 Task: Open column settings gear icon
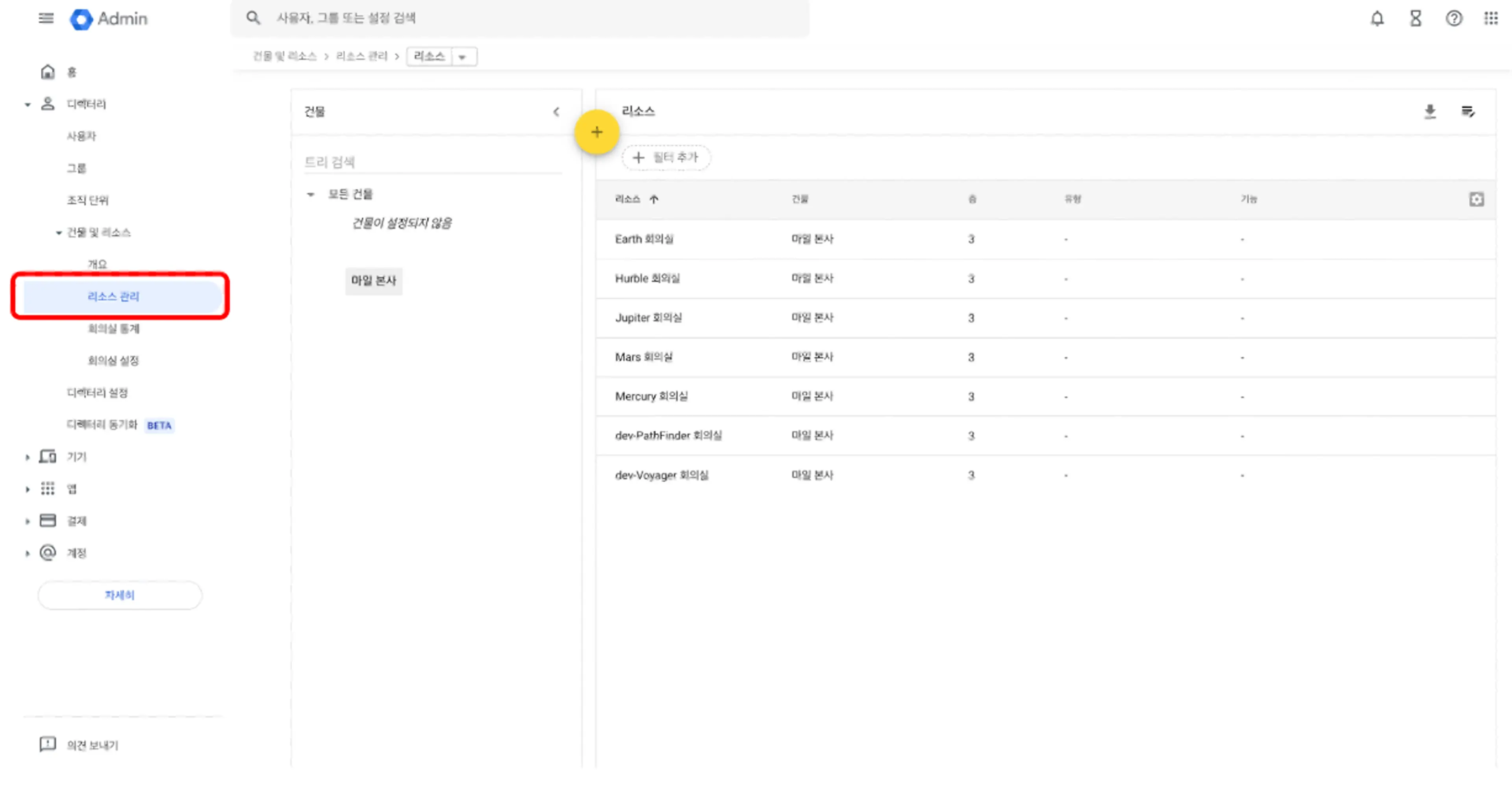[x=1476, y=199]
